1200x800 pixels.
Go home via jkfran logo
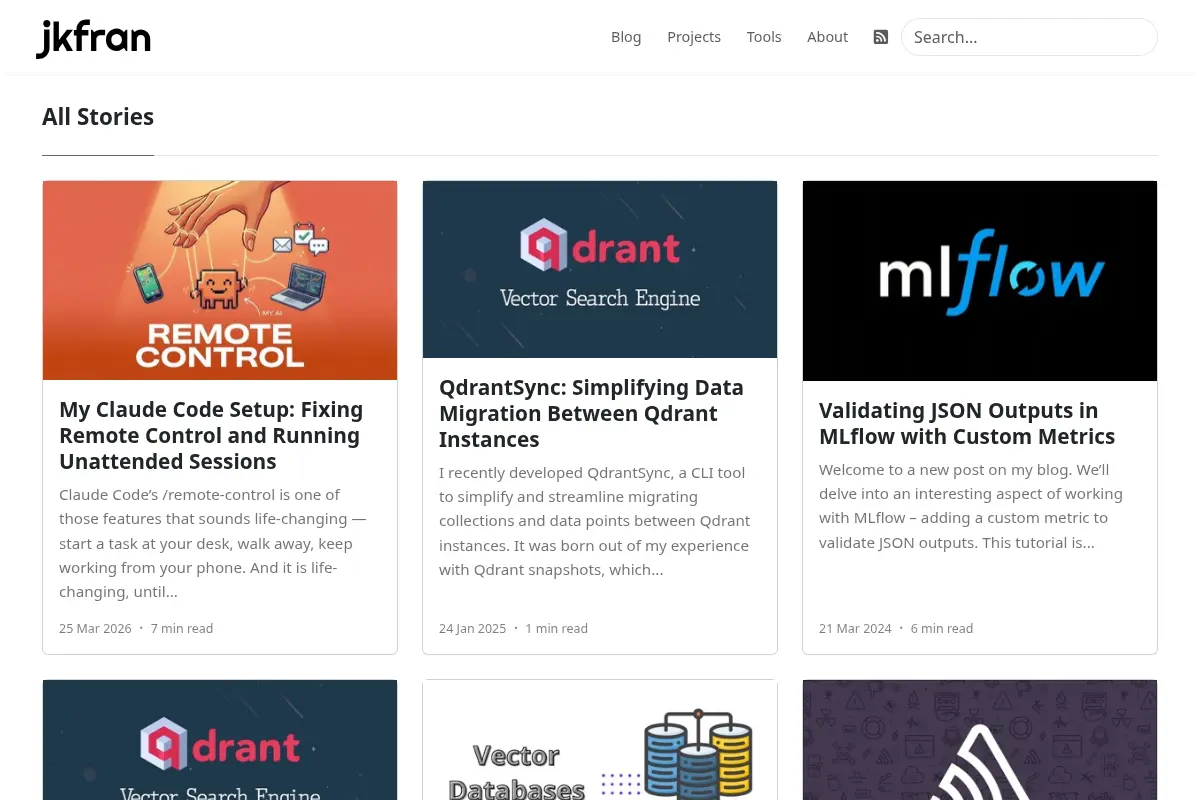click(x=93, y=39)
